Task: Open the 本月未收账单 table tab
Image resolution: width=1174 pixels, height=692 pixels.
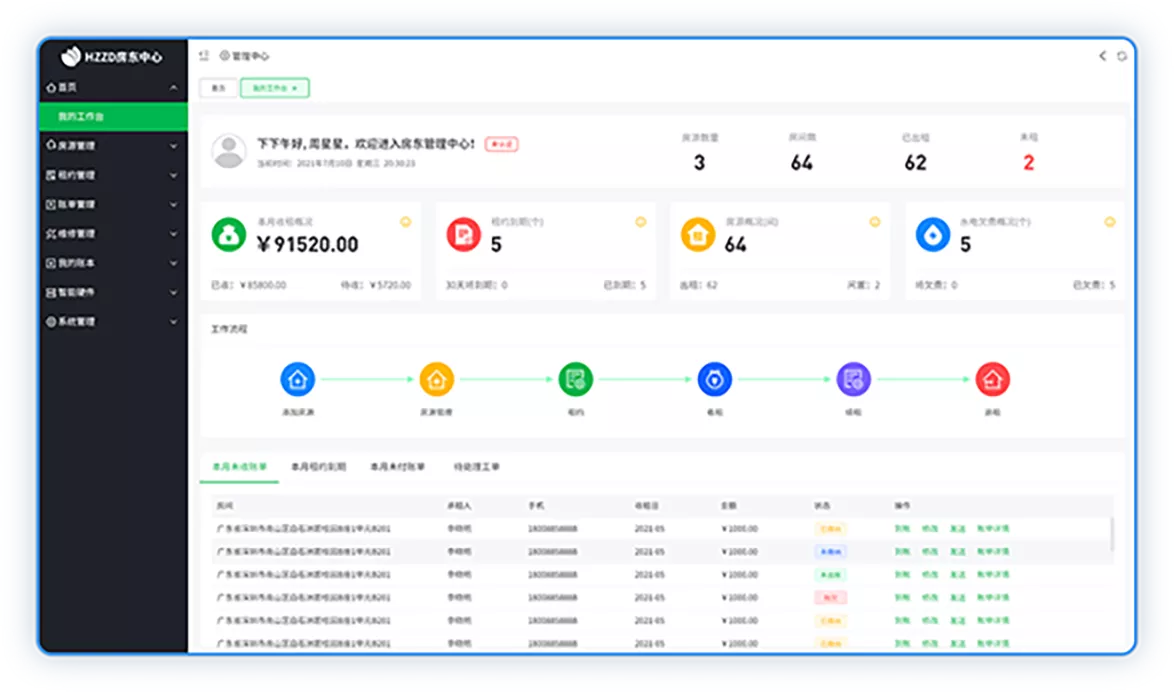Action: click(240, 467)
